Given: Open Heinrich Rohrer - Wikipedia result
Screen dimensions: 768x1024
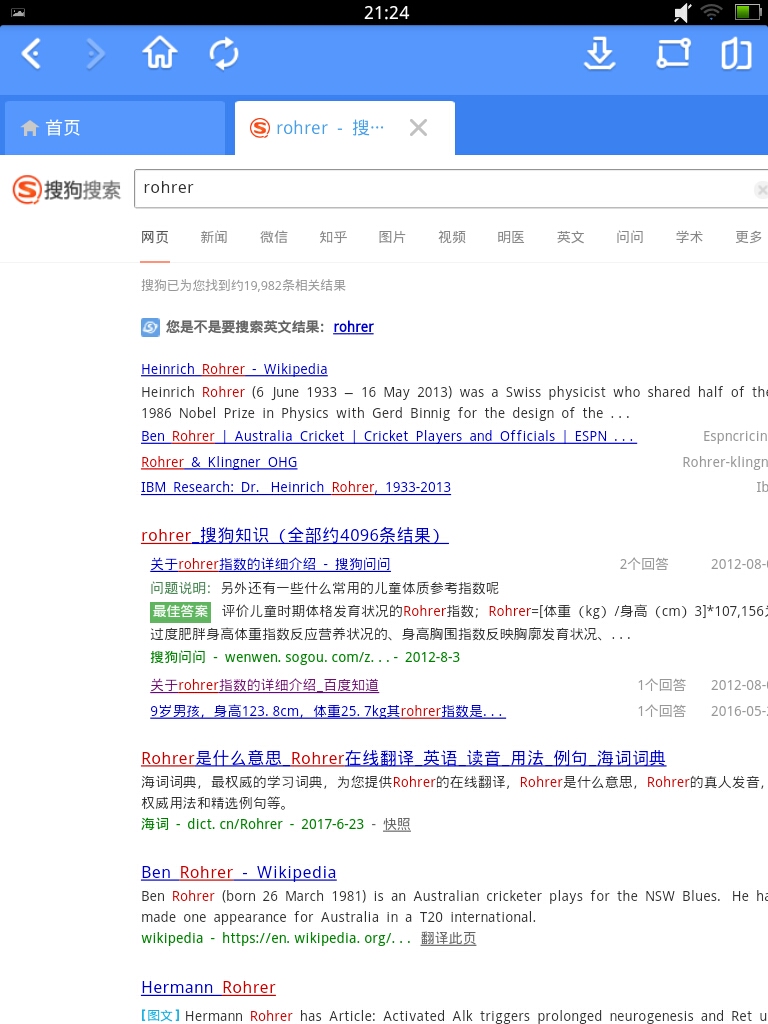Looking at the screenshot, I should coord(234,369).
